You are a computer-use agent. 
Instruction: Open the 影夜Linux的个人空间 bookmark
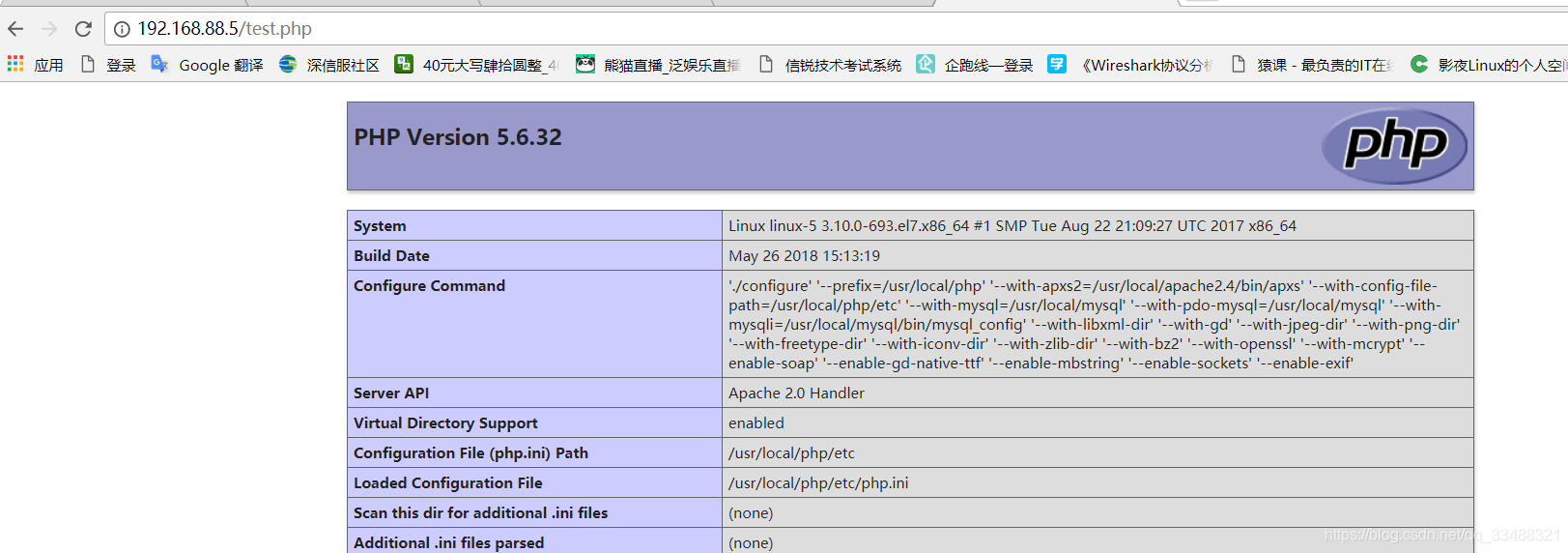1488,65
